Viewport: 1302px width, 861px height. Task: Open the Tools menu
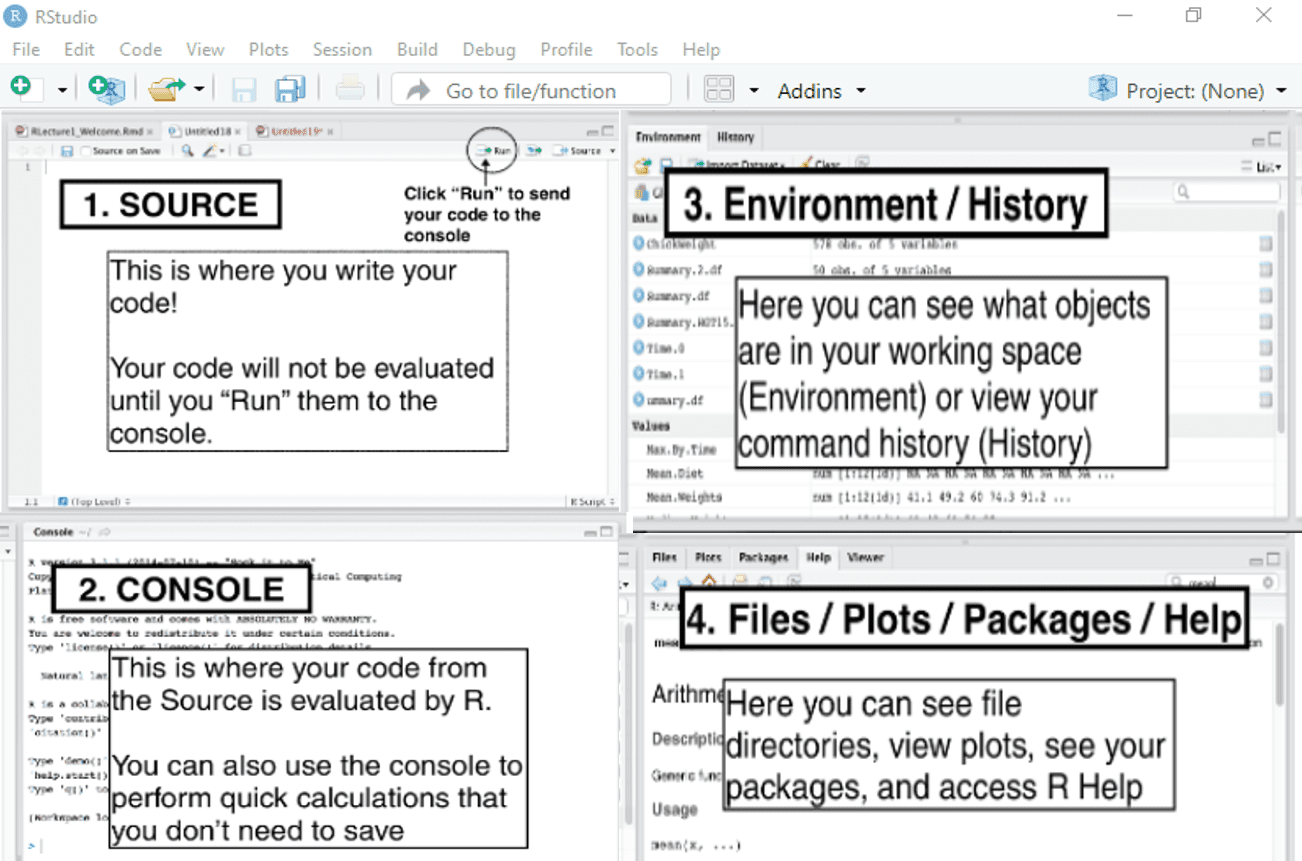[637, 49]
